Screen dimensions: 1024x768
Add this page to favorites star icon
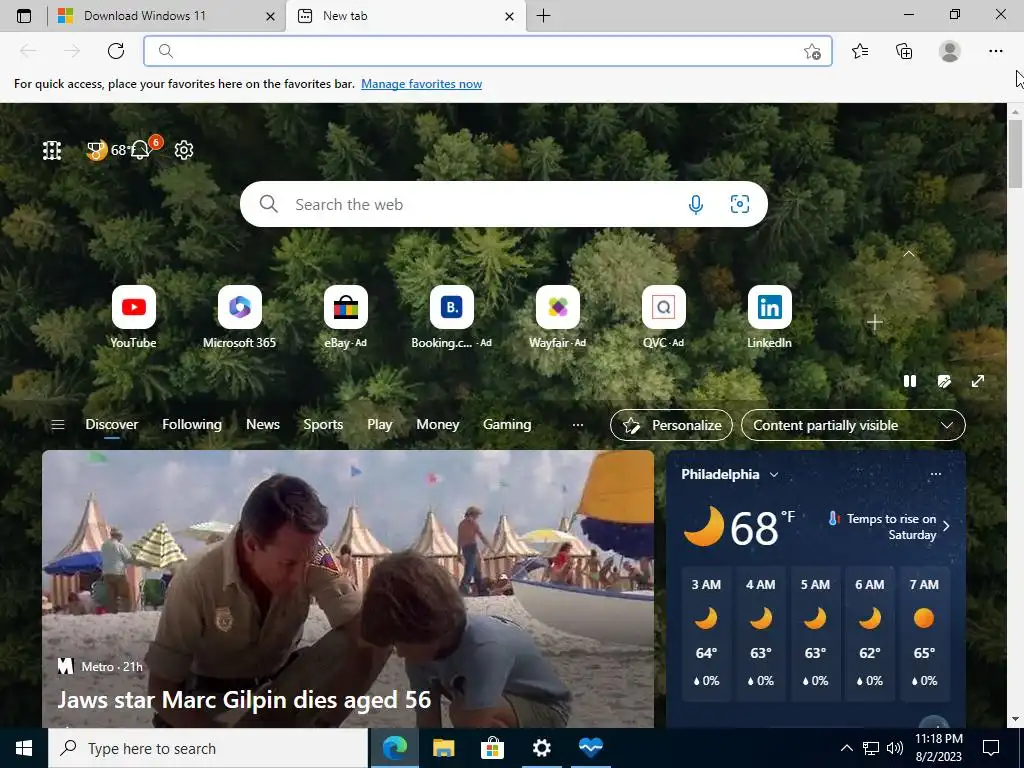(812, 52)
